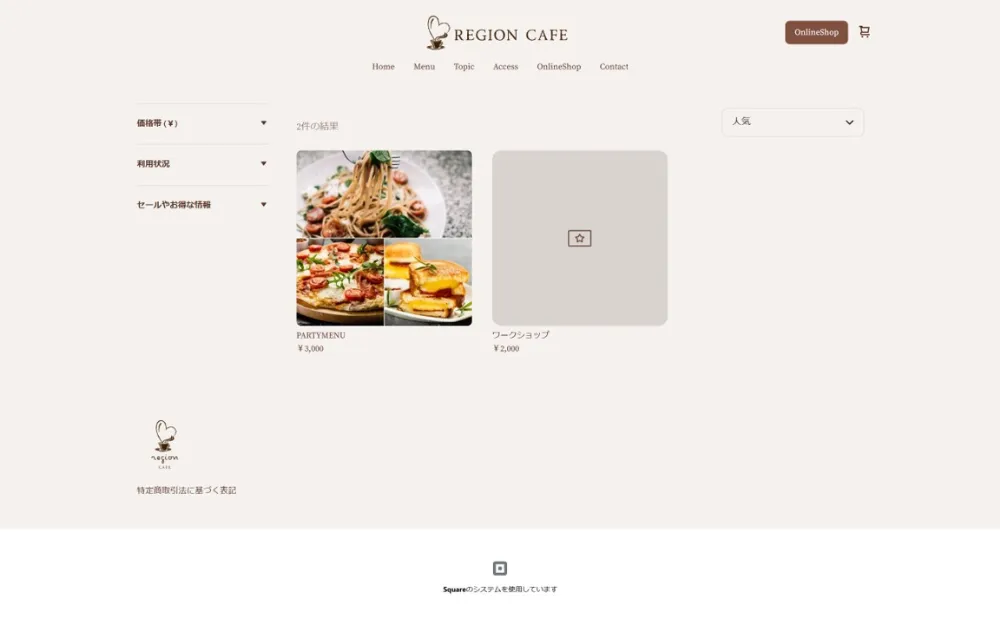Open the Access nav item
The image size is (1000, 625).
tap(505, 66)
